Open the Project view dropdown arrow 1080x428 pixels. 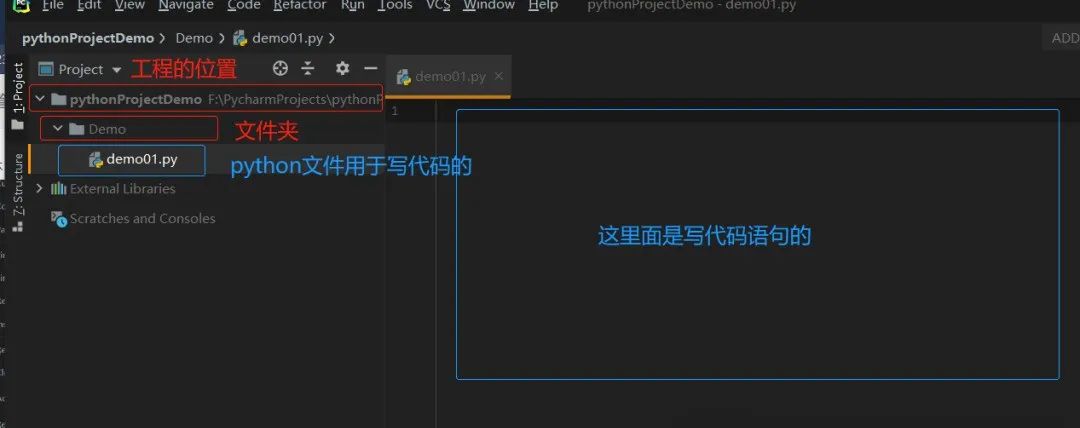click(x=116, y=70)
